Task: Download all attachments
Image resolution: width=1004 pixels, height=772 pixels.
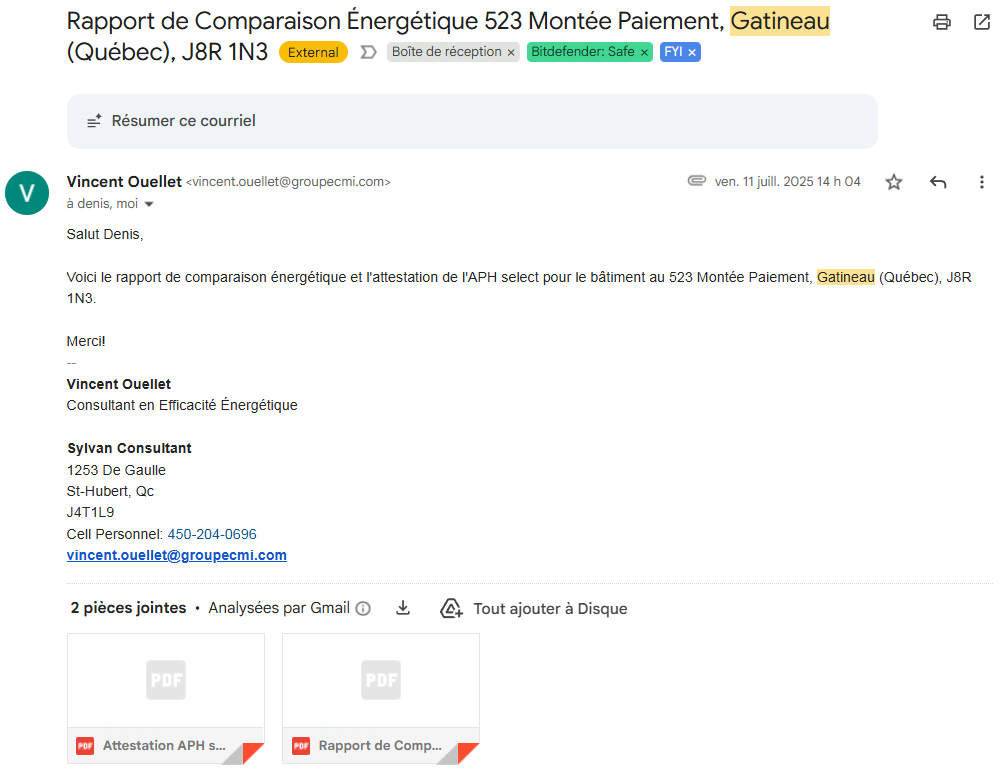Action: (403, 608)
